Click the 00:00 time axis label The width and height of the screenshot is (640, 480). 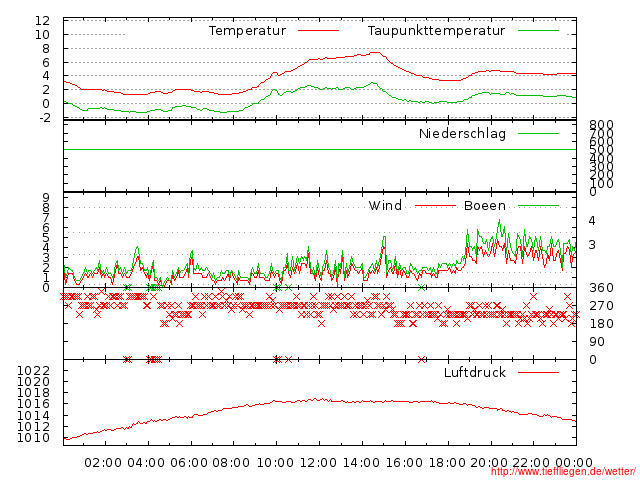[574, 463]
